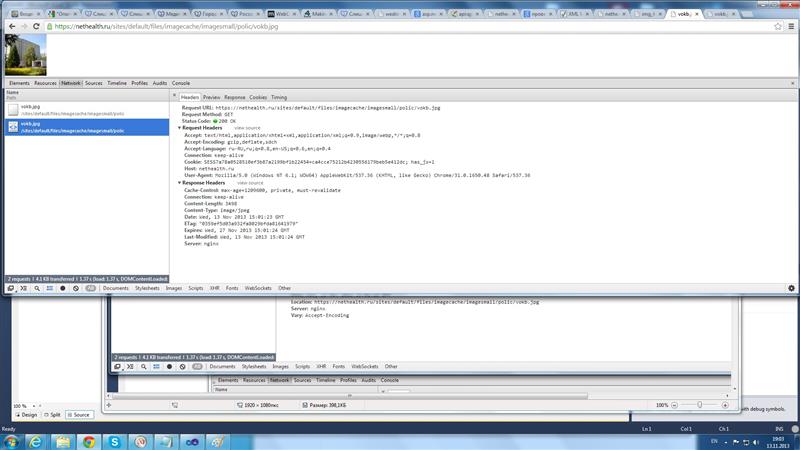Click the Chrome icon in the Windows taskbar
Image resolution: width=800 pixels, height=450 pixels.
tap(89, 440)
